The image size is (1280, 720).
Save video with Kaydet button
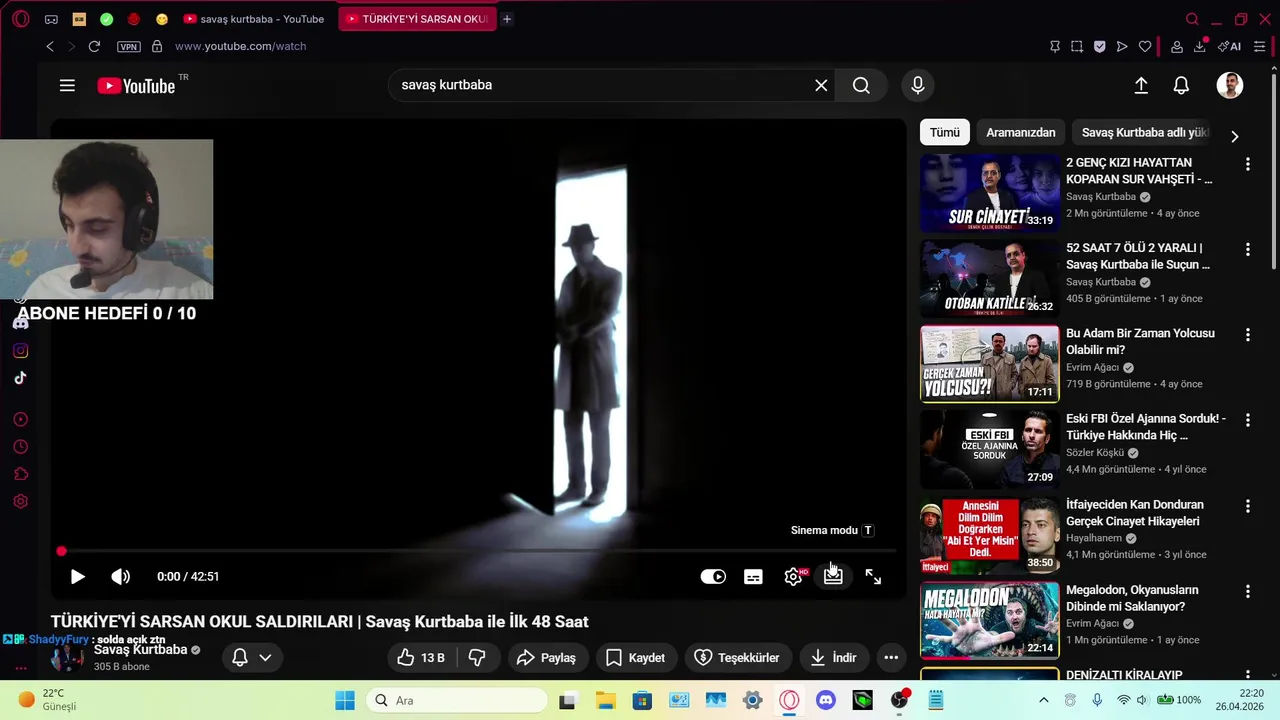coord(636,657)
